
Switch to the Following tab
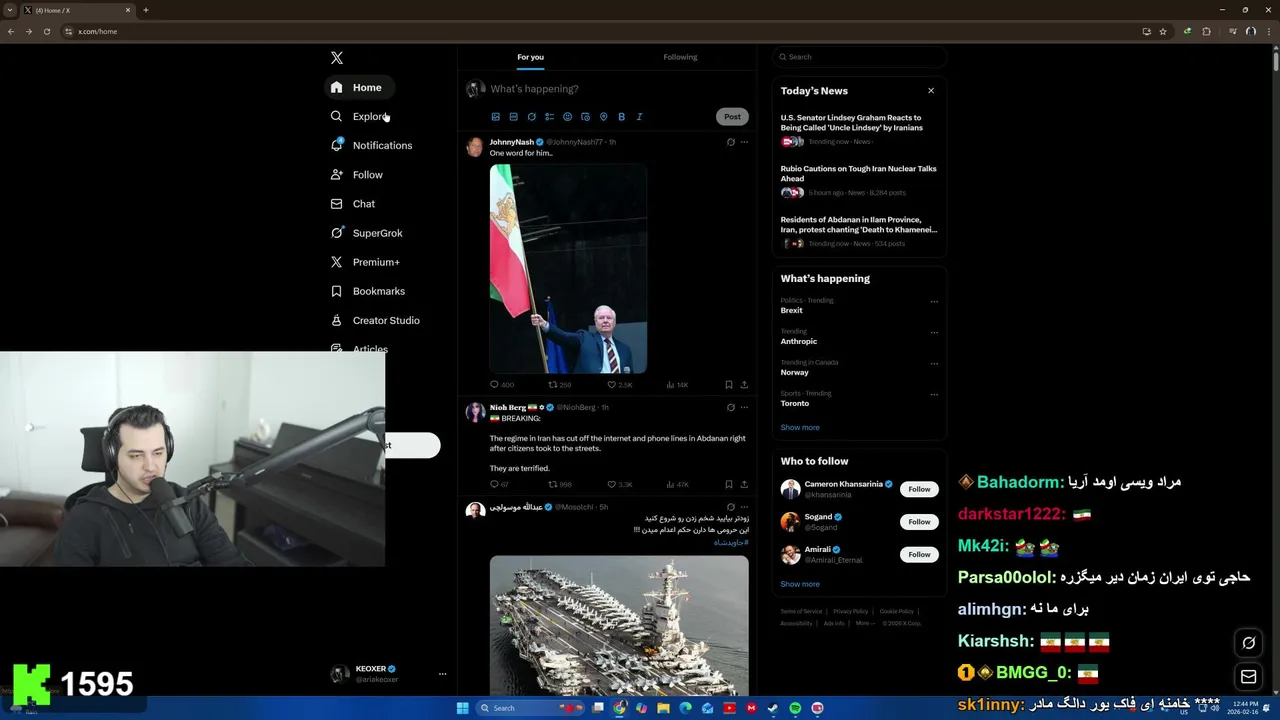680,57
